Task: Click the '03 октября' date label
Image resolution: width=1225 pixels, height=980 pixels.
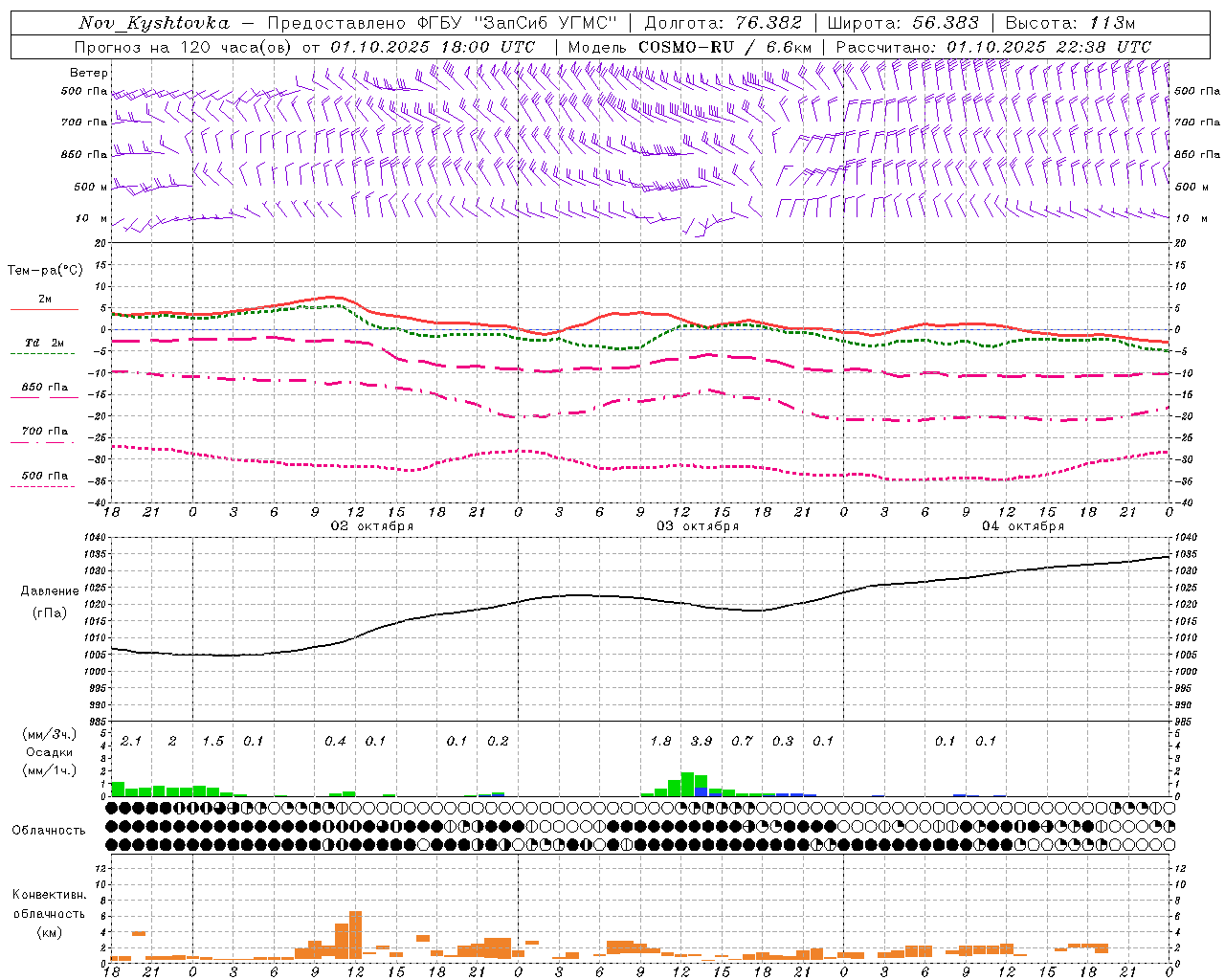Action: tap(698, 525)
